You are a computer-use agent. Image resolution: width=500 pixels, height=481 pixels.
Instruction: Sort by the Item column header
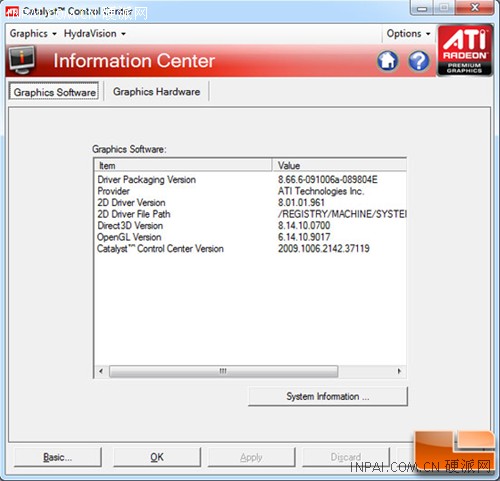[x=183, y=165]
